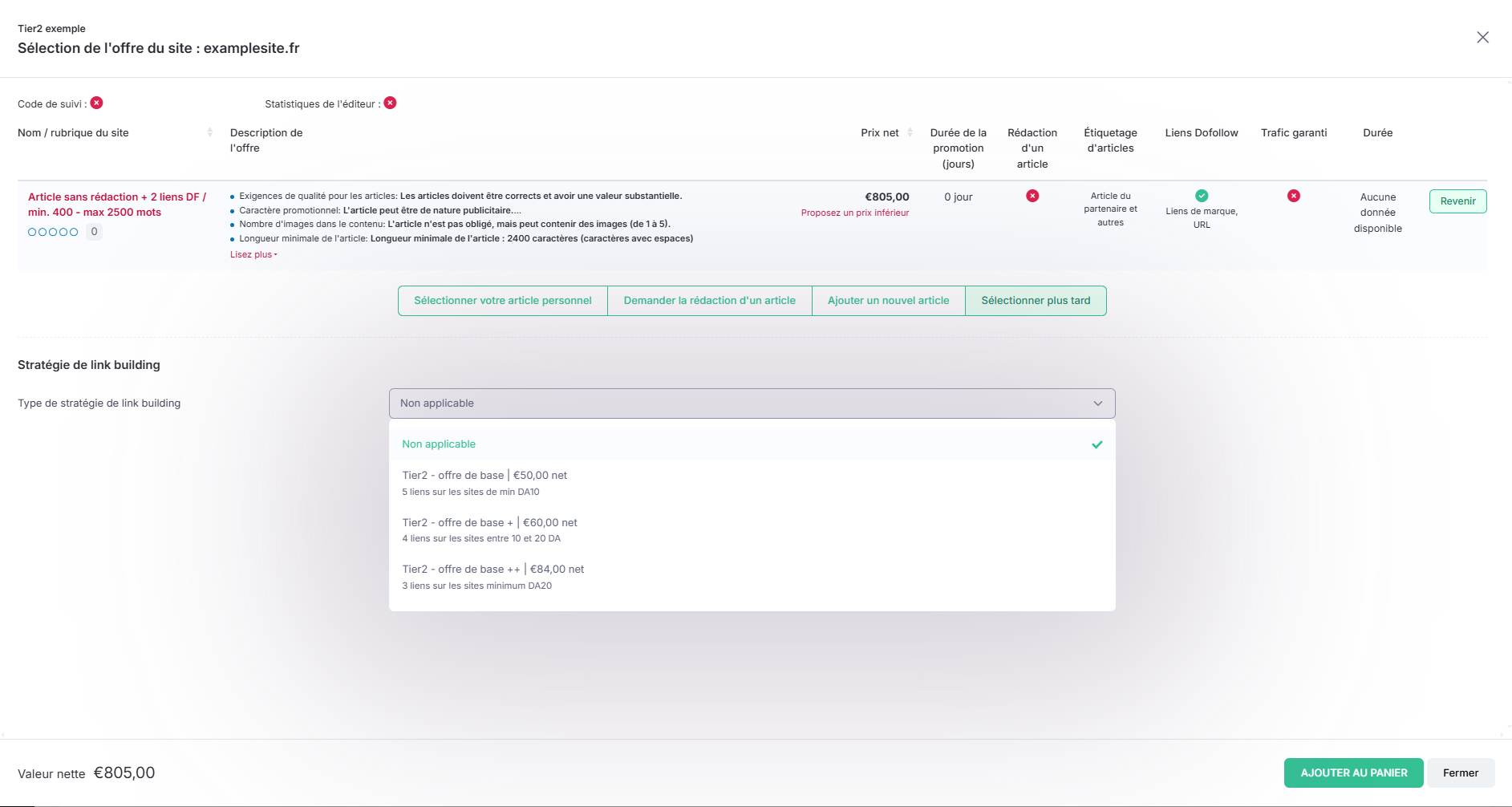
Task: Click the red X icon beside Code de suivi
Action: point(96,103)
